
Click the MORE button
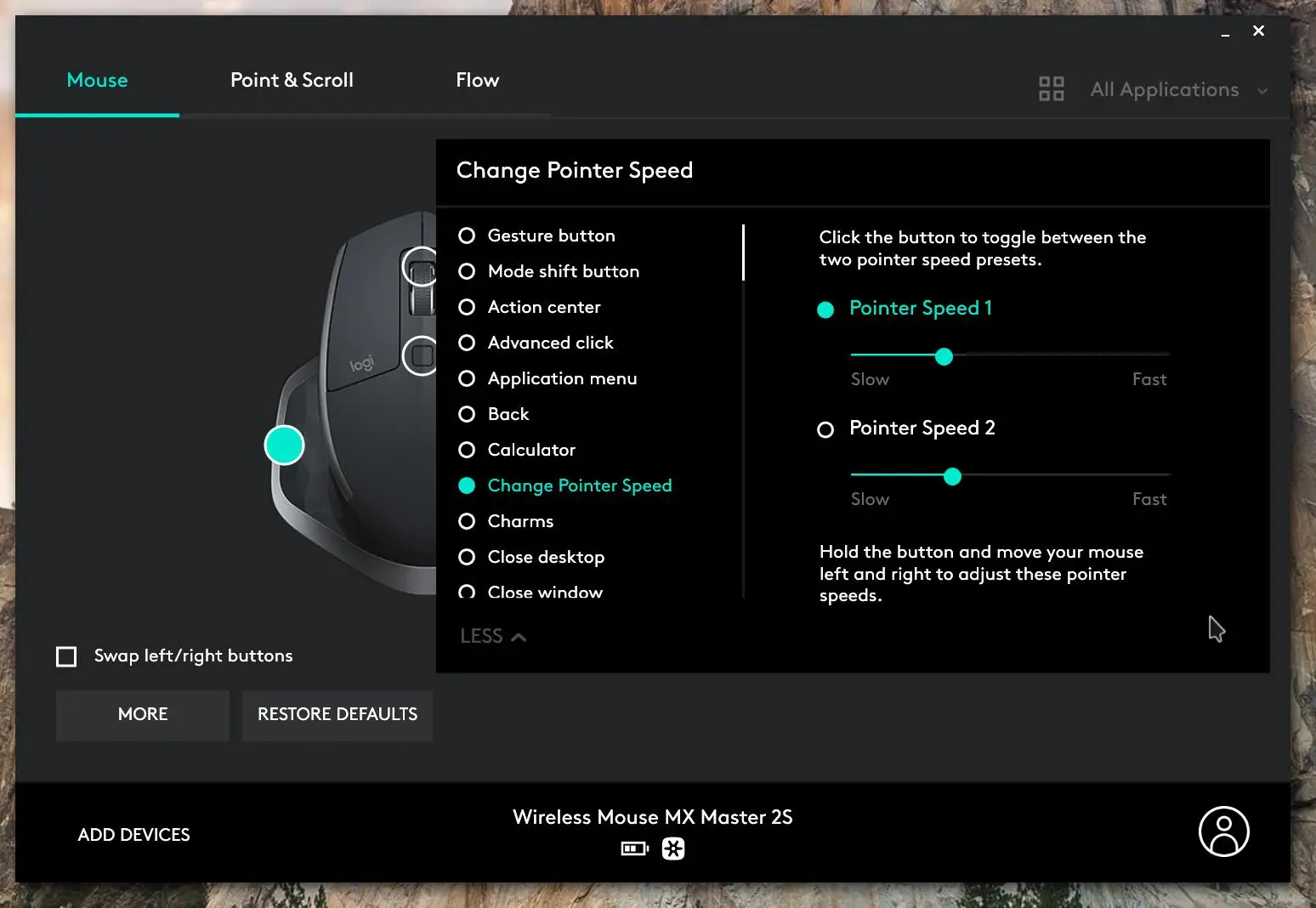pos(143,715)
